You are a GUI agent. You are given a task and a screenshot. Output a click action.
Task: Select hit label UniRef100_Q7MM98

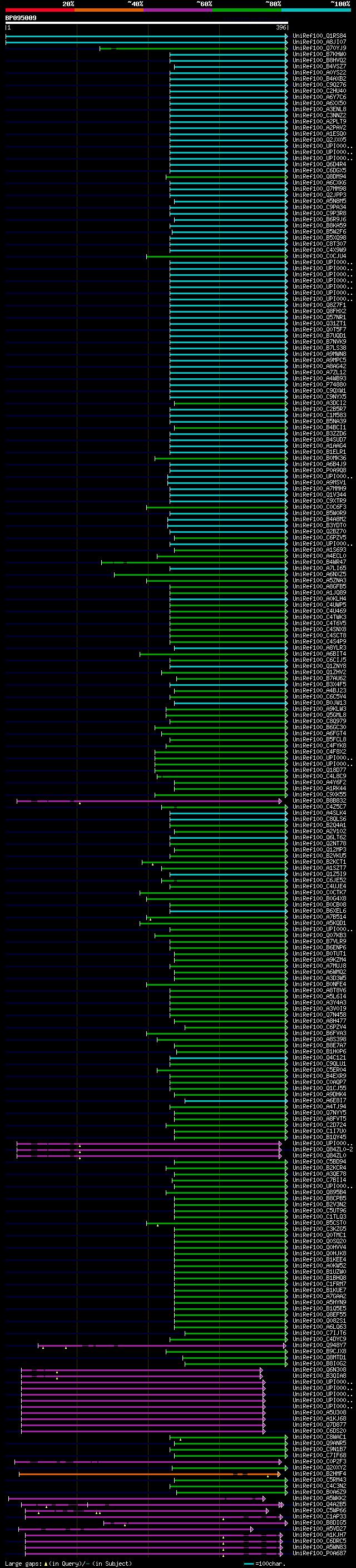coord(319,189)
